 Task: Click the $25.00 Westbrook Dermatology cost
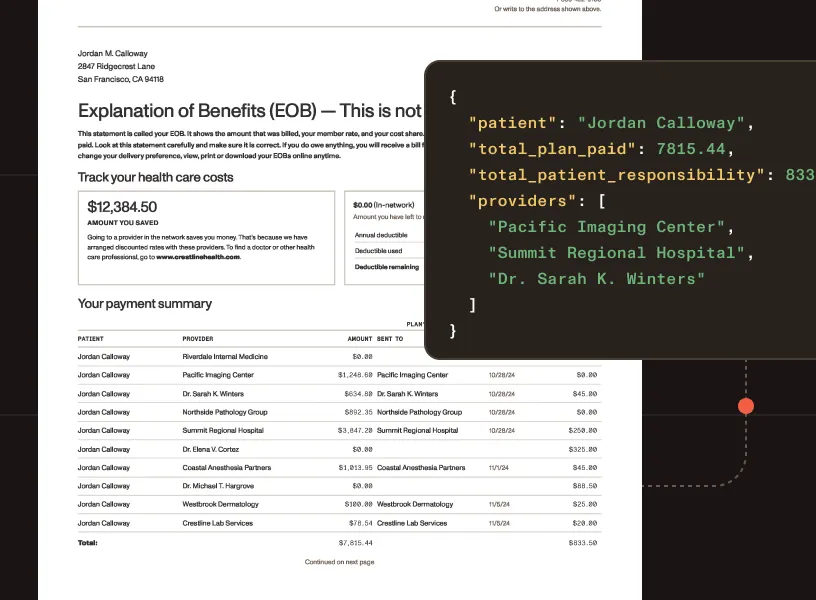pyautogui.click(x=585, y=504)
